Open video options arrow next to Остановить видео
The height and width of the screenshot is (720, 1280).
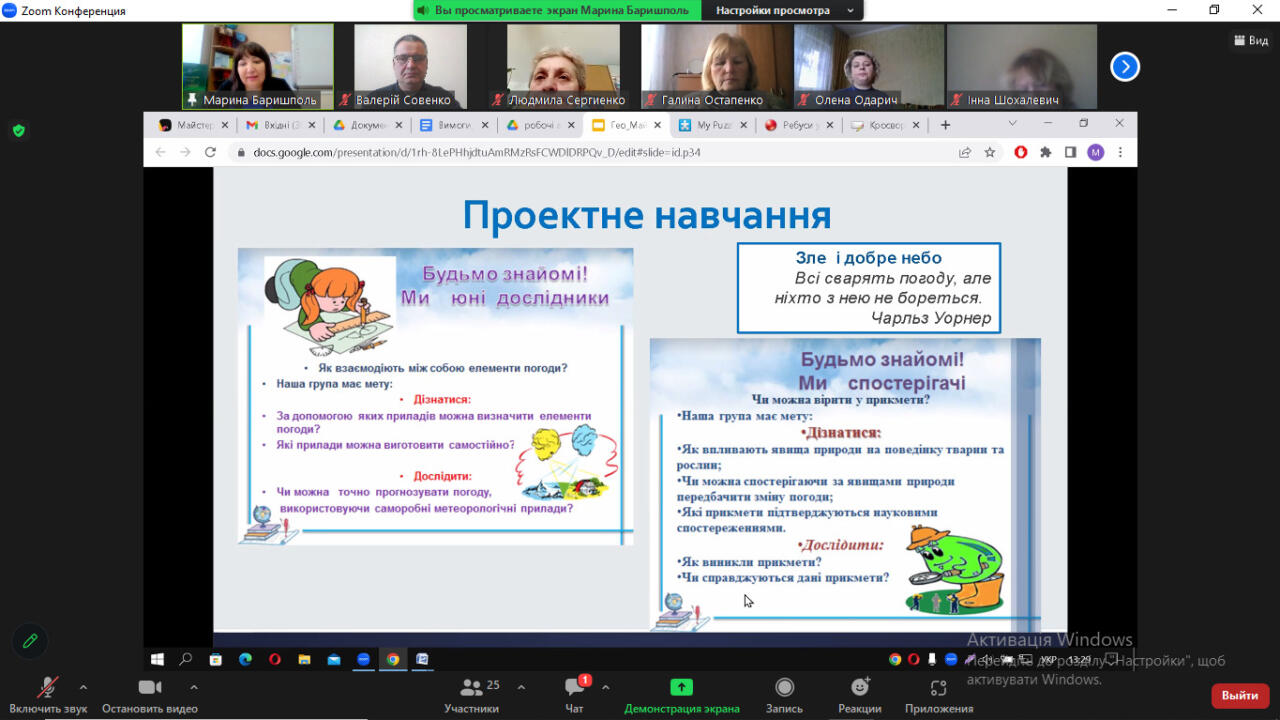(x=194, y=687)
